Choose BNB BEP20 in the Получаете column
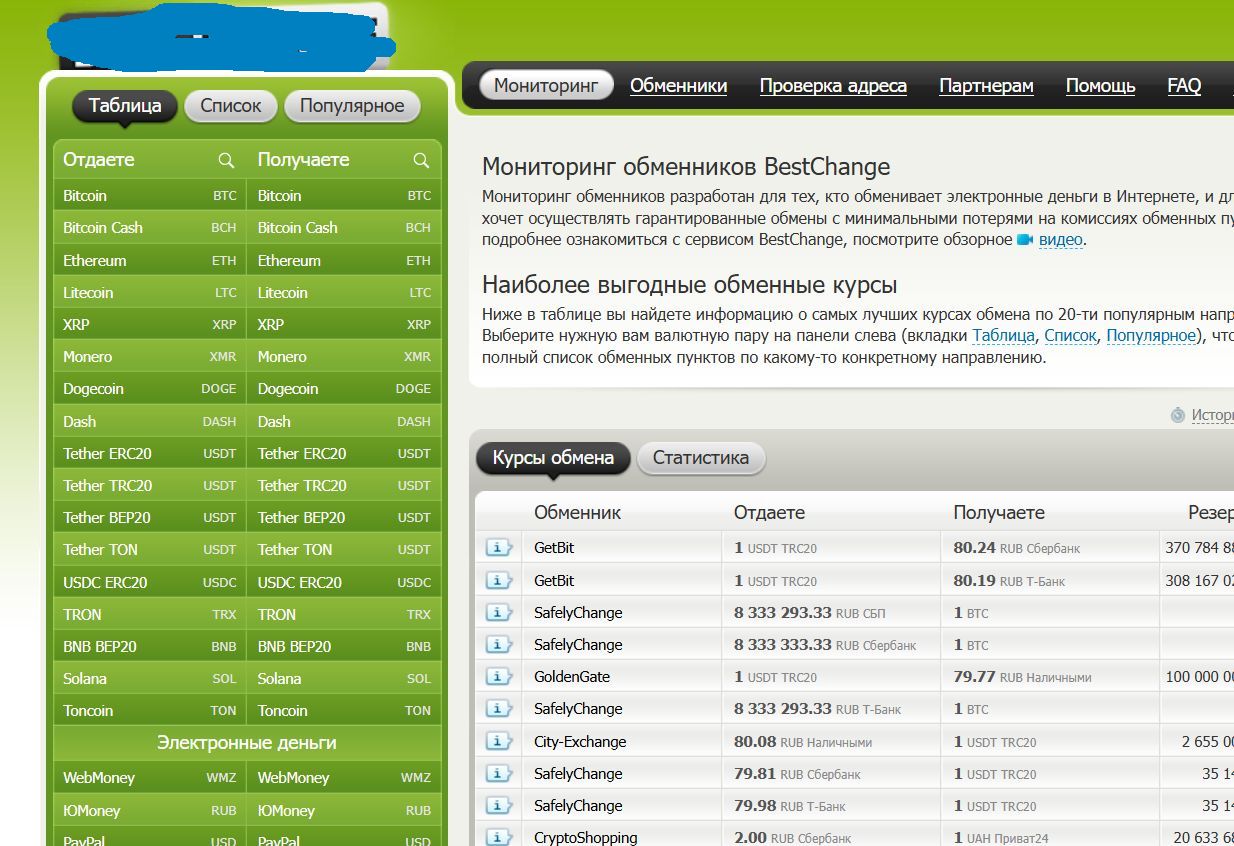Image resolution: width=1234 pixels, height=846 pixels. (344, 646)
